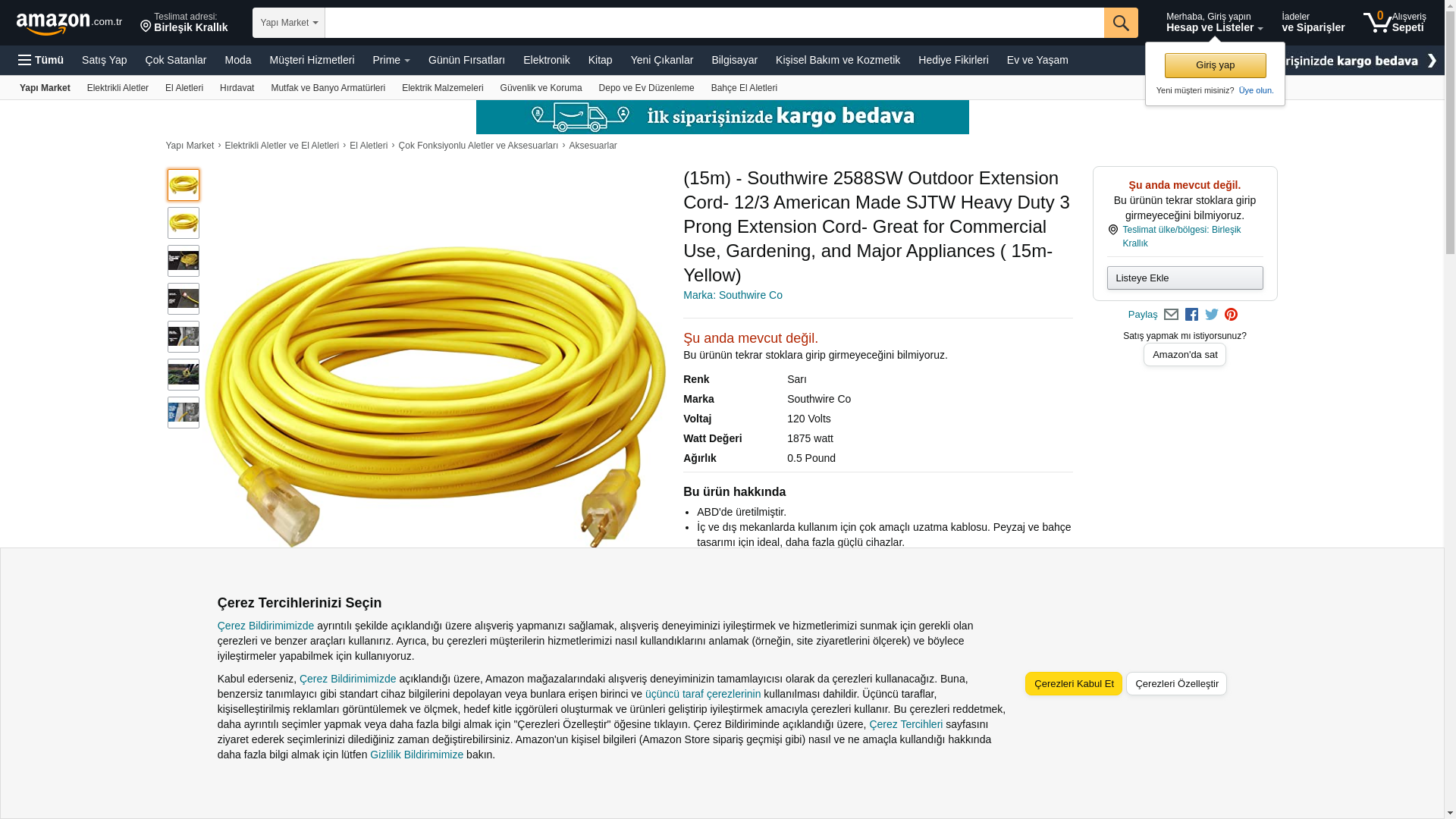Open the Tümü hamburger menu
Image resolution: width=1456 pixels, height=819 pixels.
tap(41, 60)
